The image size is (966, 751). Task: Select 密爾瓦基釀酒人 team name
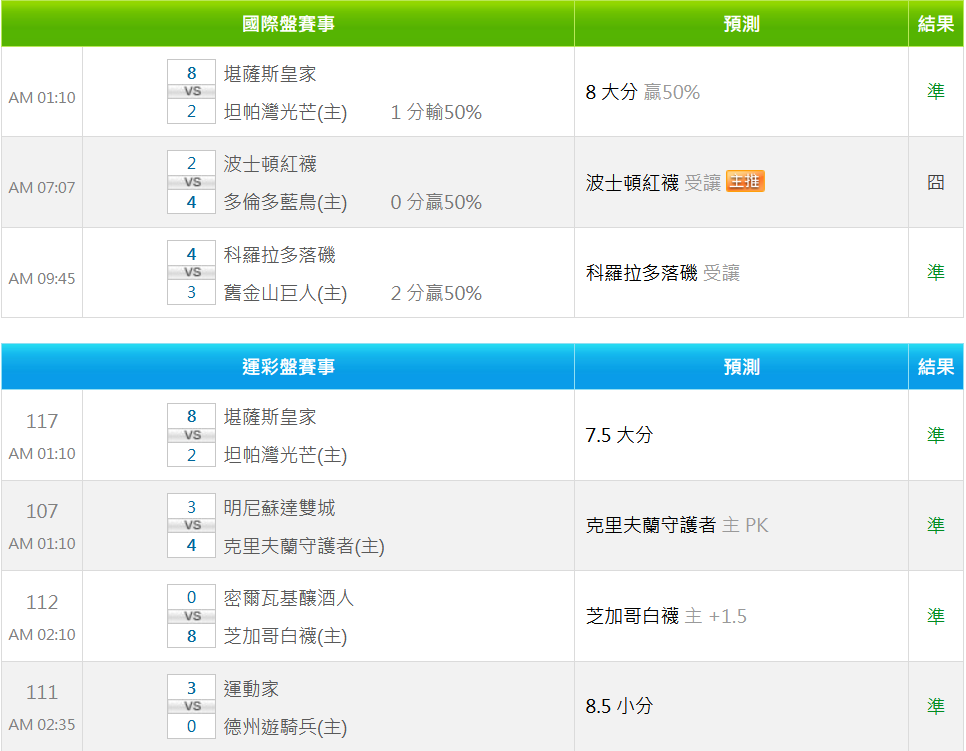pos(288,598)
